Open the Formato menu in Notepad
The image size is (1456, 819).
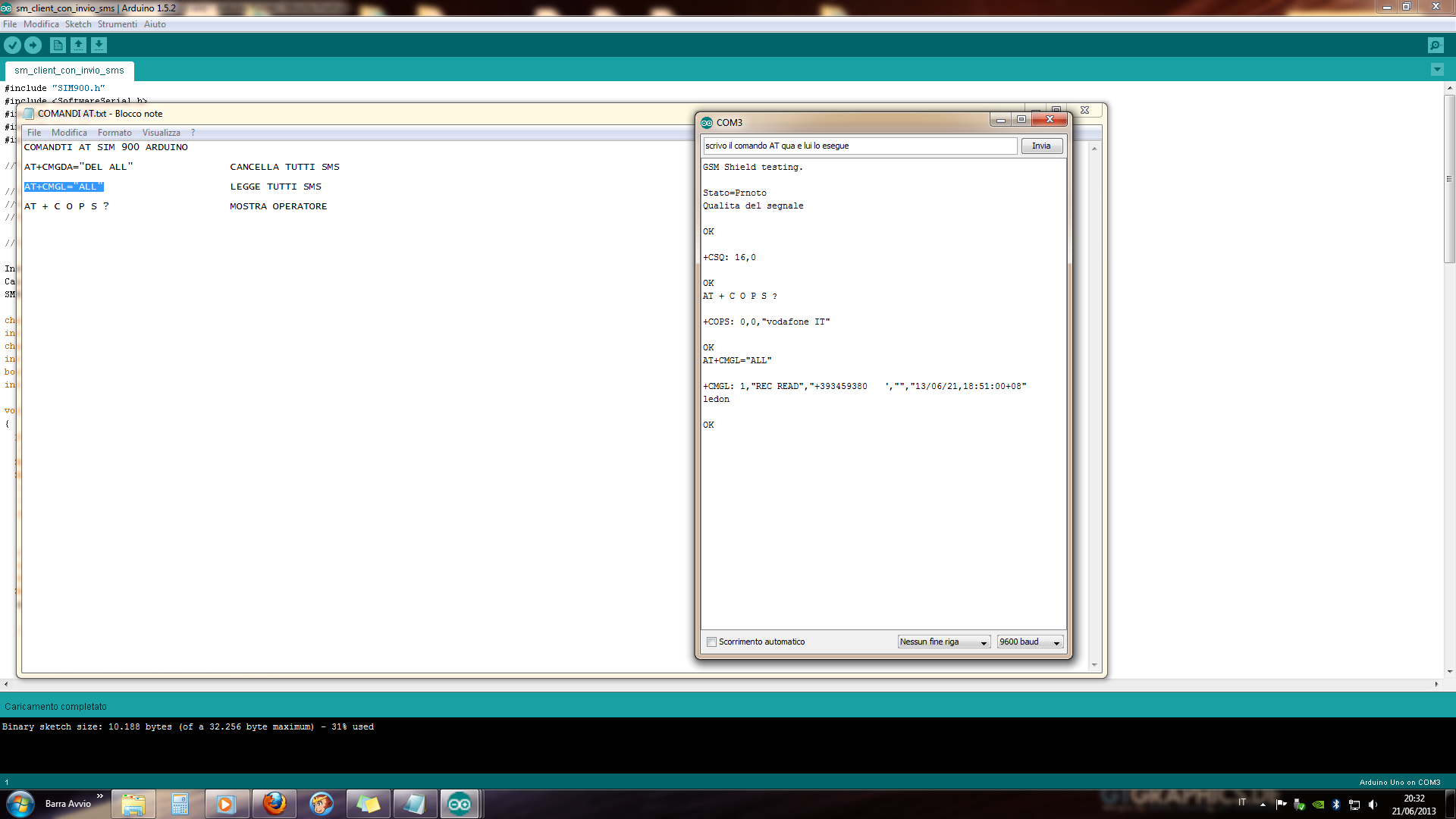pyautogui.click(x=115, y=133)
